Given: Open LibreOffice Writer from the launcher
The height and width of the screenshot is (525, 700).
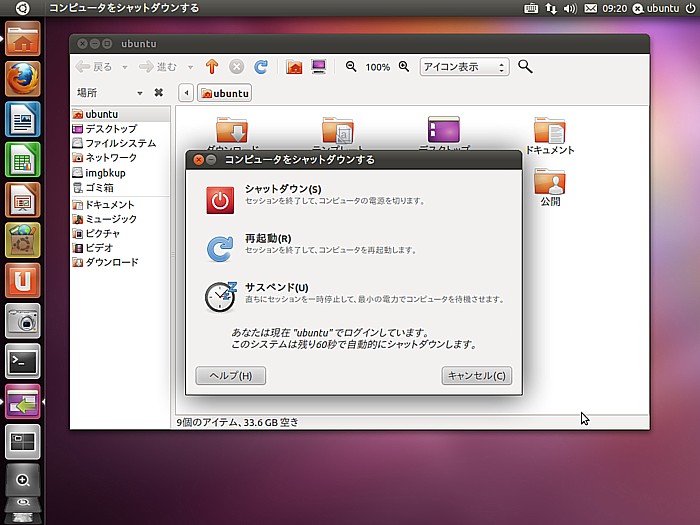Looking at the screenshot, I should click(23, 119).
